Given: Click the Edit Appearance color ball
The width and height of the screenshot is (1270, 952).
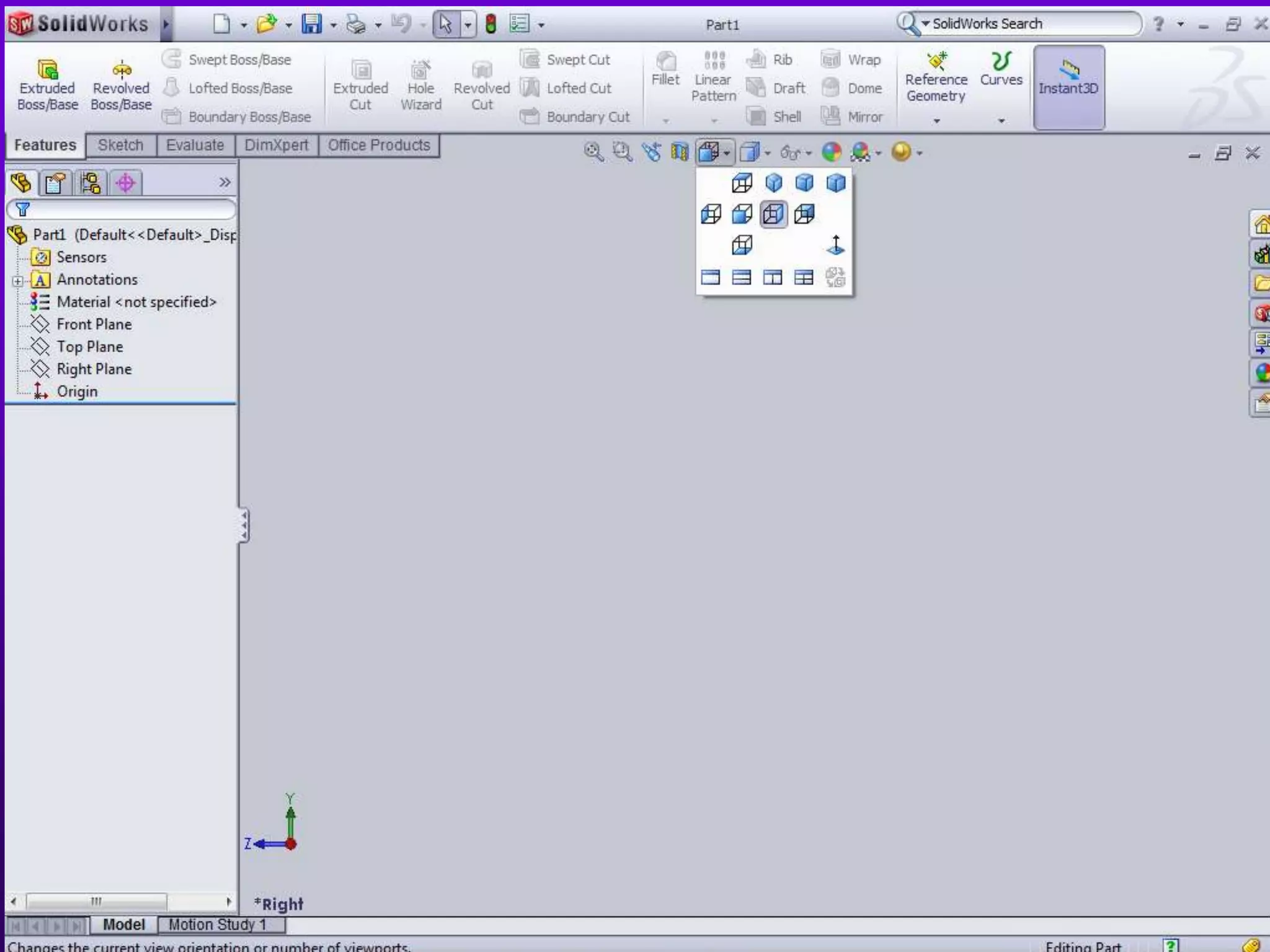Looking at the screenshot, I should (x=831, y=152).
